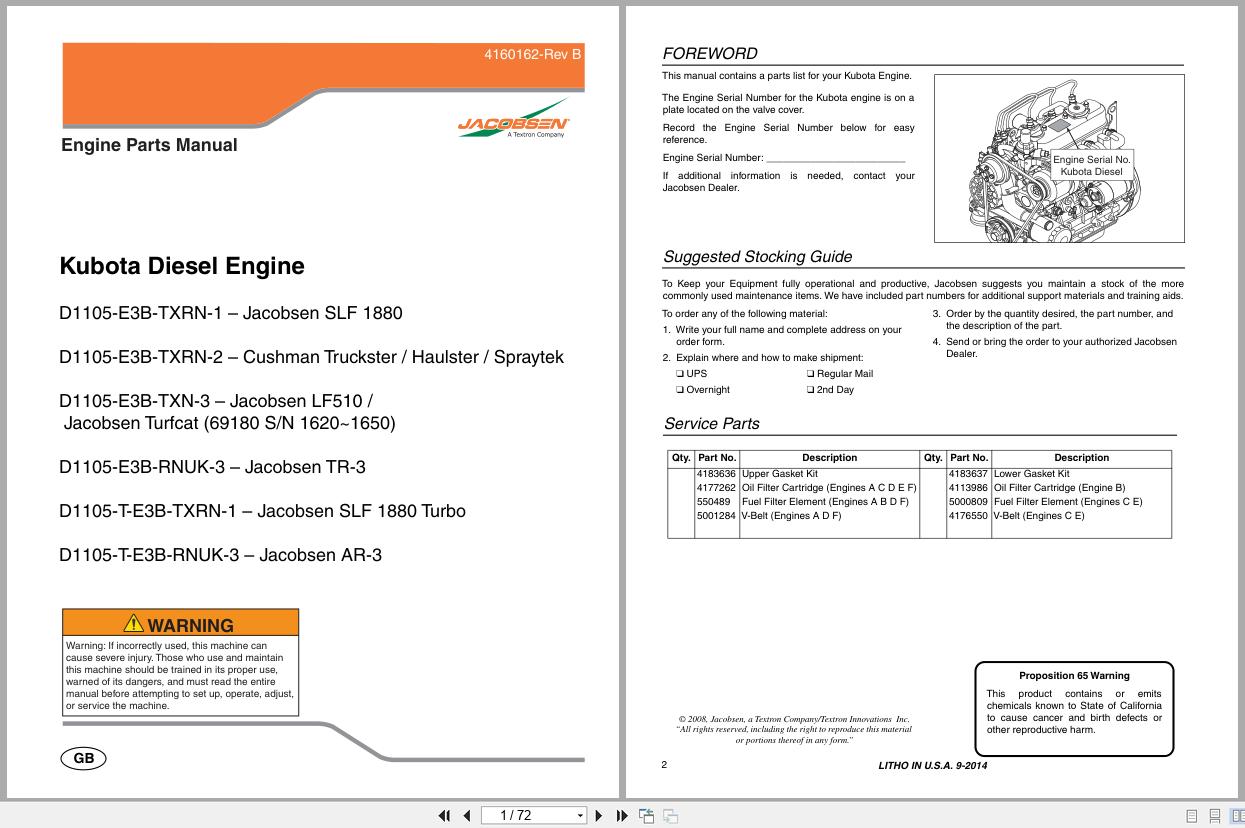Select part number 550489 in the table

713,502
